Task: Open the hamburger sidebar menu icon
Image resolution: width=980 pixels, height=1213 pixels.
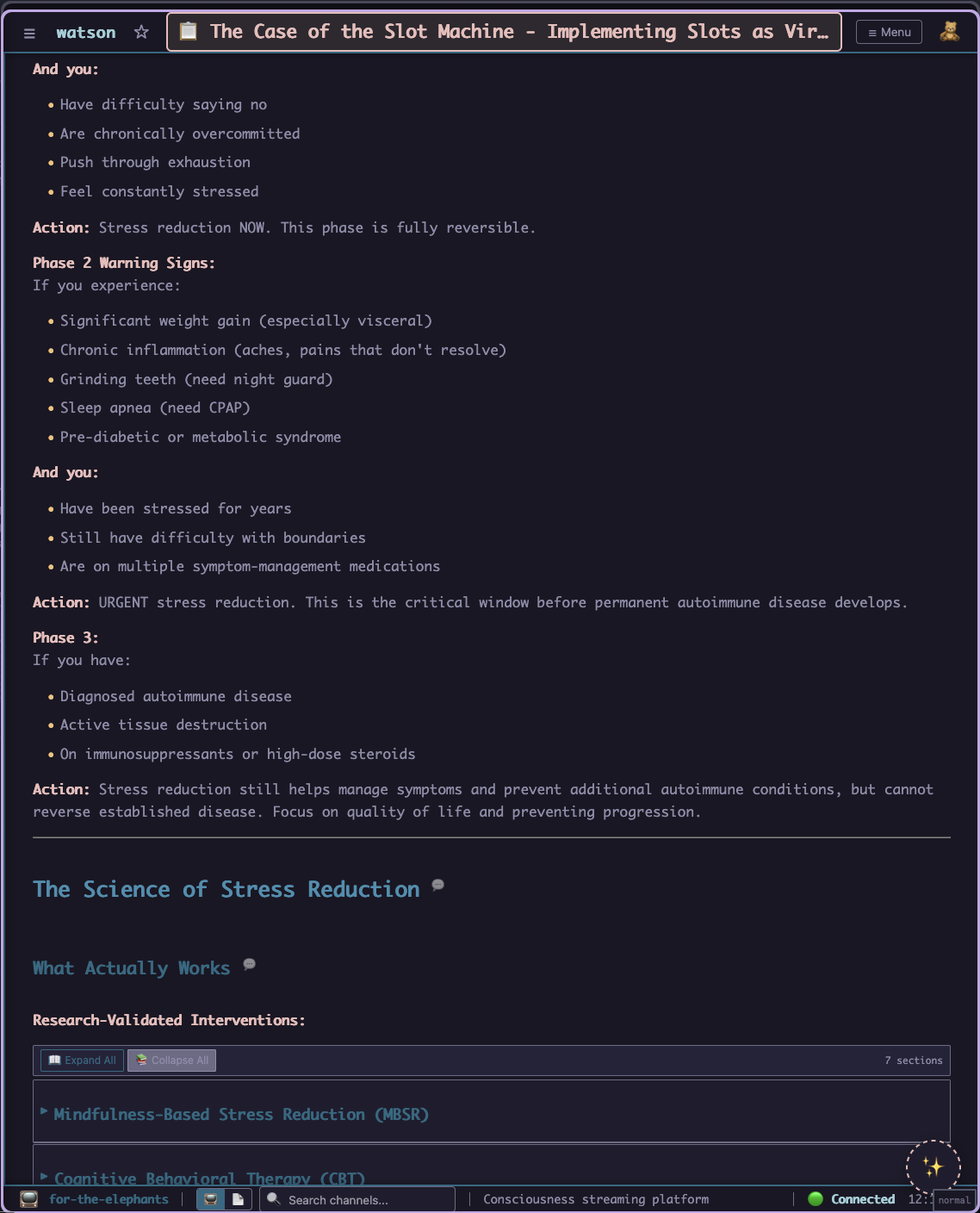Action: 29,33
